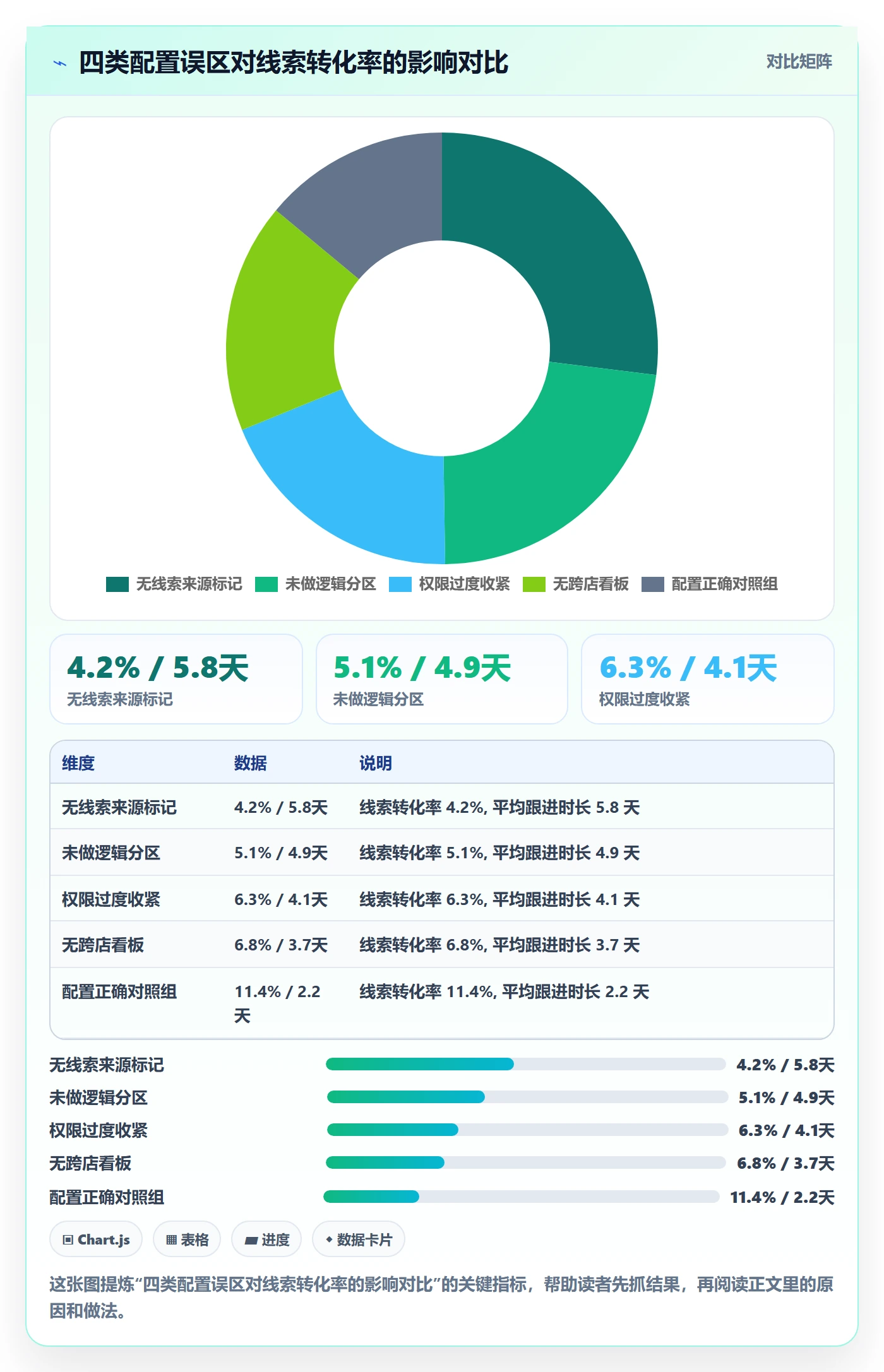
Task: Click the 无跨店看板 progress bar
Action: tap(526, 1163)
